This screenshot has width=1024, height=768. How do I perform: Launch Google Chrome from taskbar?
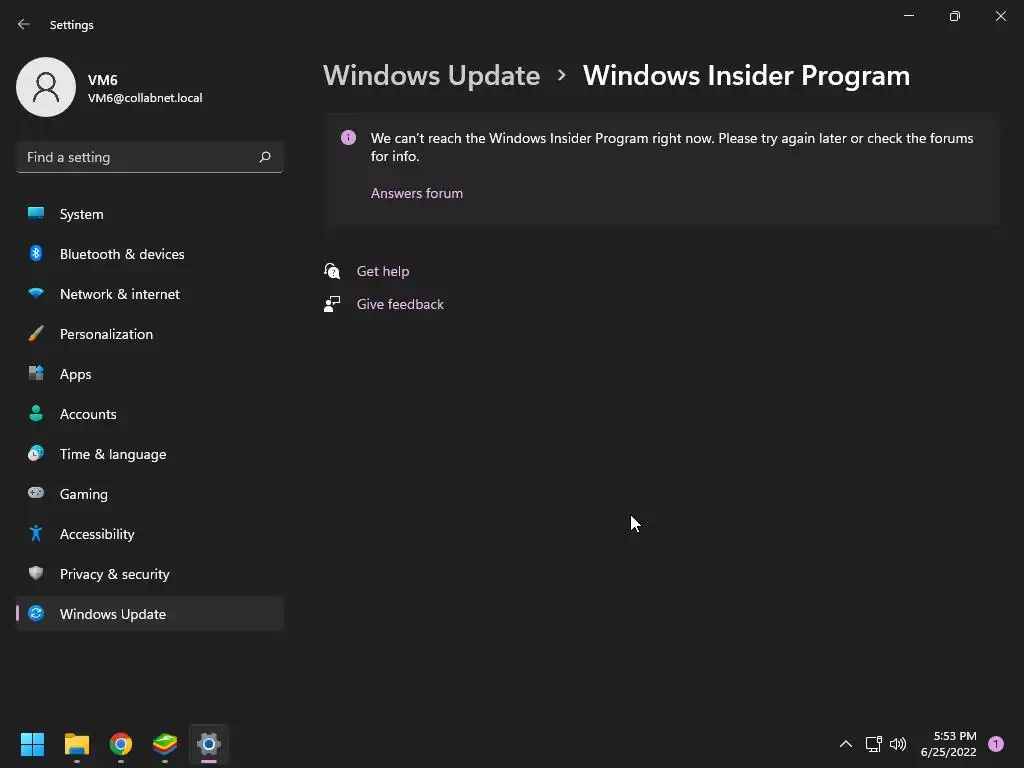[x=121, y=744]
